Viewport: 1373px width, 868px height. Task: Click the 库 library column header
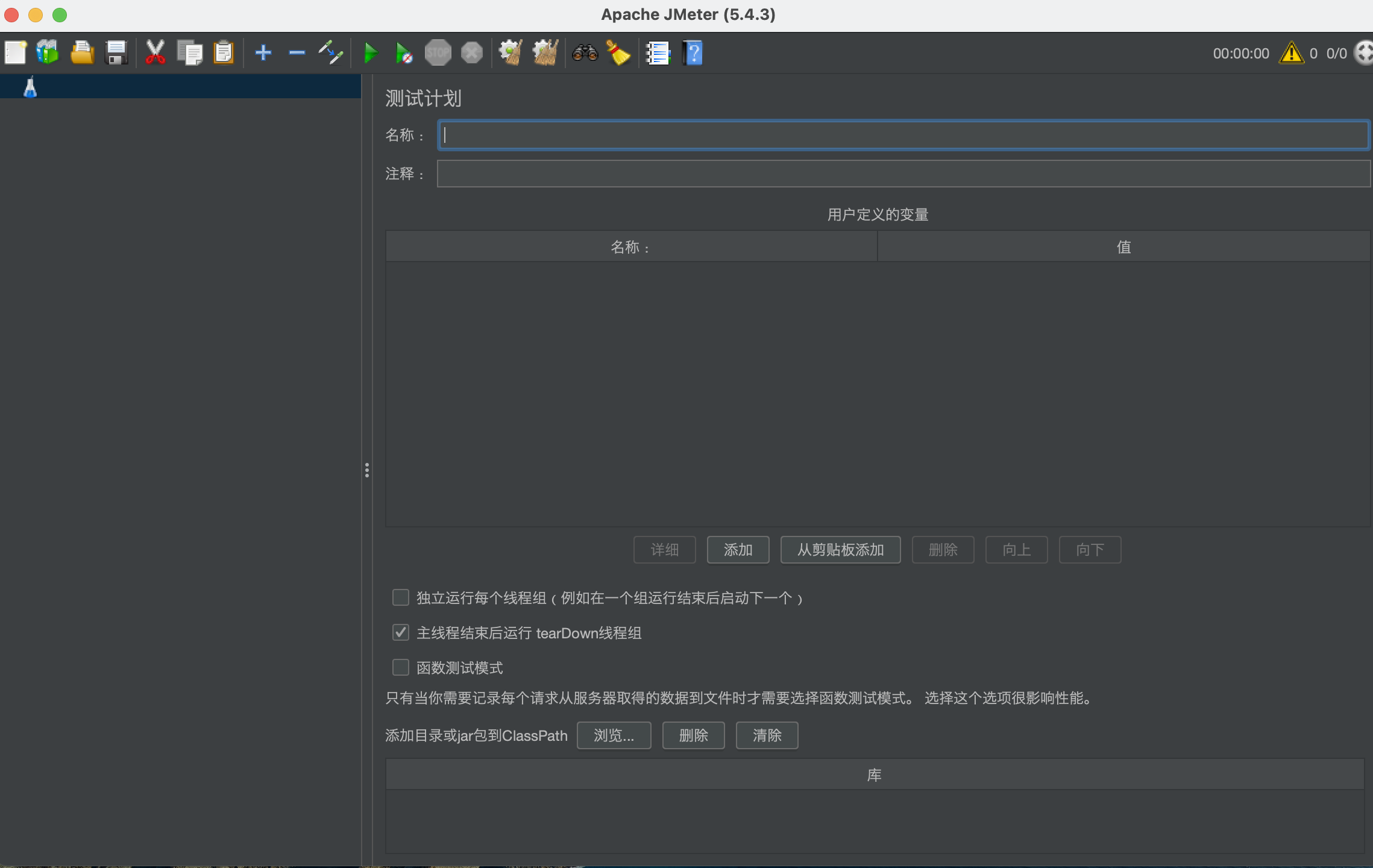coord(875,775)
